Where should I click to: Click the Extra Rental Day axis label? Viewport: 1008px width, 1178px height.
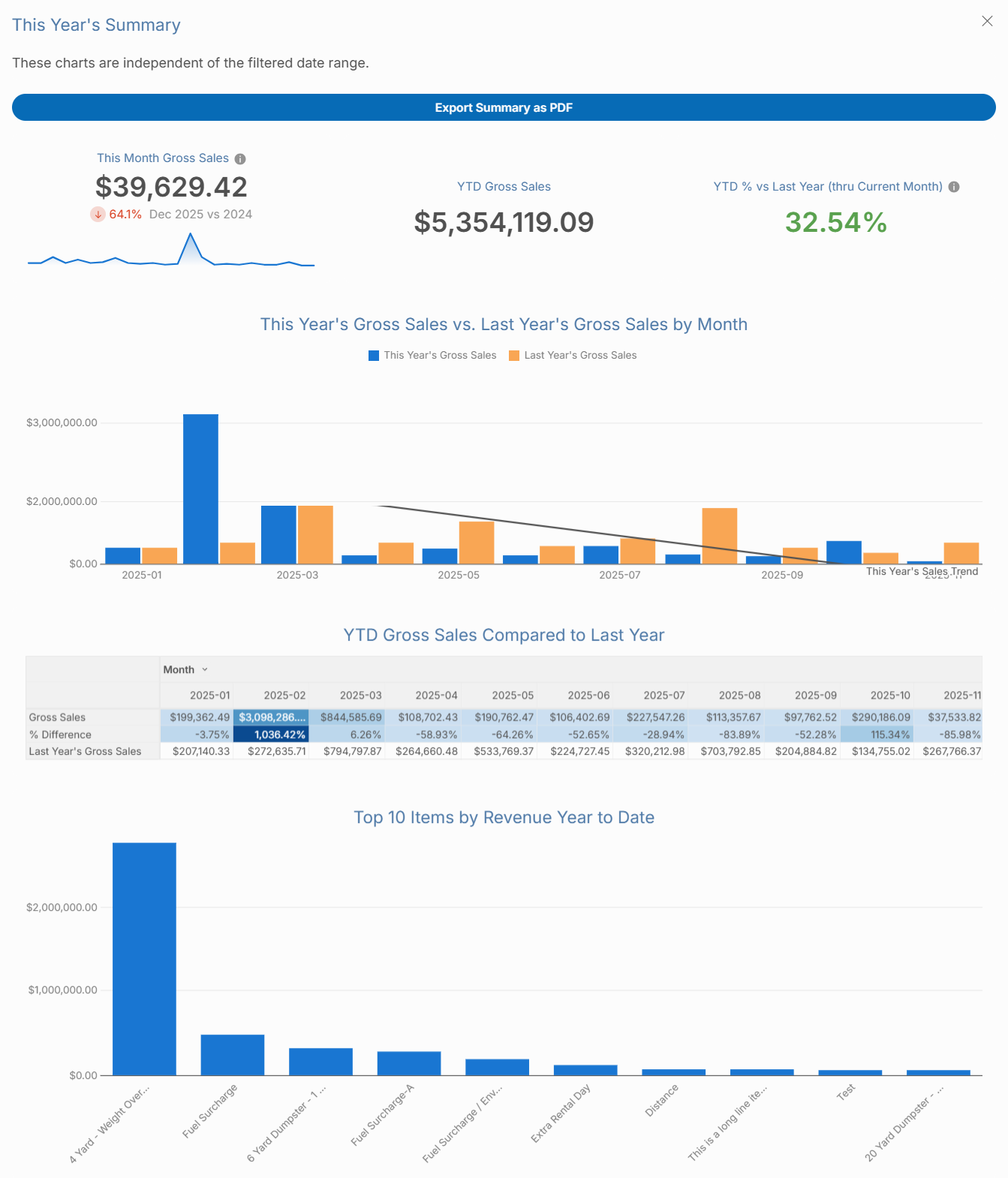click(561, 1113)
